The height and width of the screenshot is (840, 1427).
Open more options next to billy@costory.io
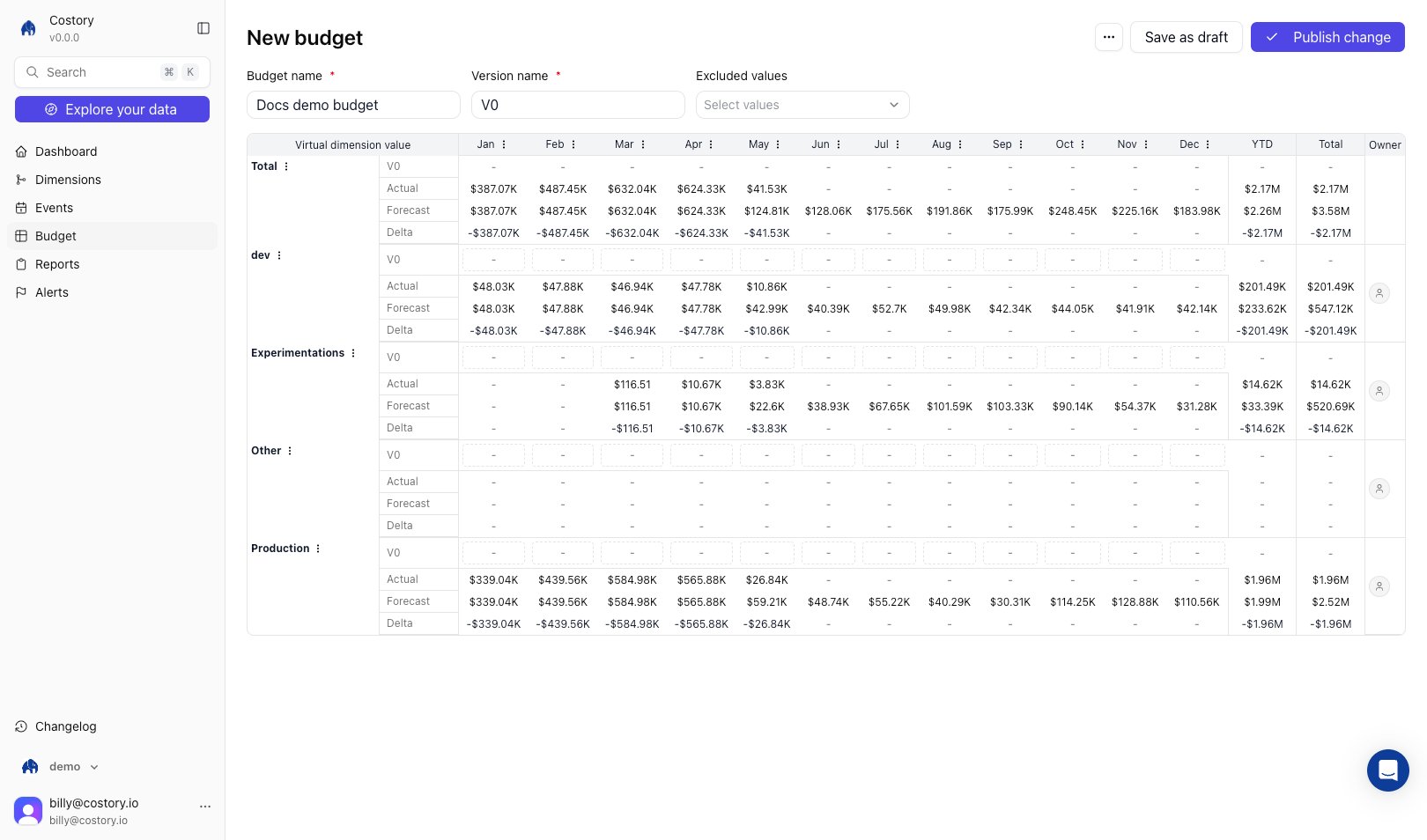205,806
